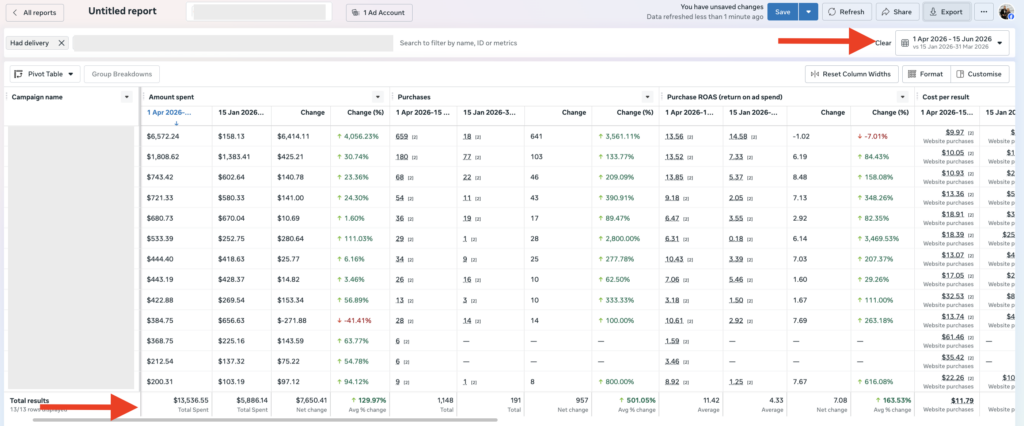The image size is (1024, 426).
Task: Export the report
Action: 946,12
